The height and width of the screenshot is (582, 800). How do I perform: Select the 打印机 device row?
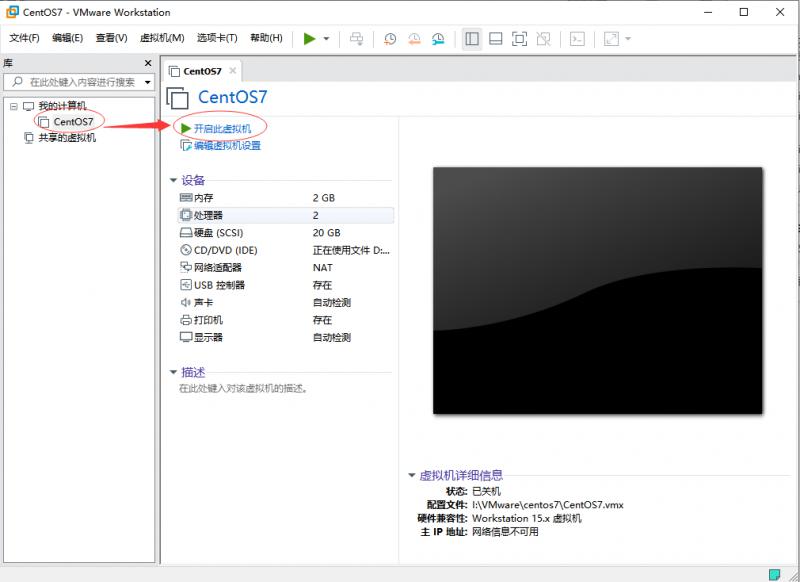click(x=286, y=320)
